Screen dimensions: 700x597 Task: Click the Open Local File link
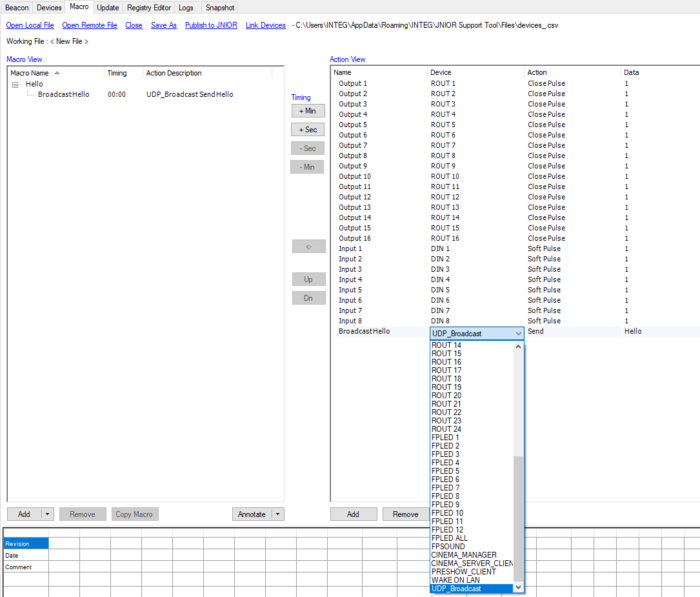[30, 25]
